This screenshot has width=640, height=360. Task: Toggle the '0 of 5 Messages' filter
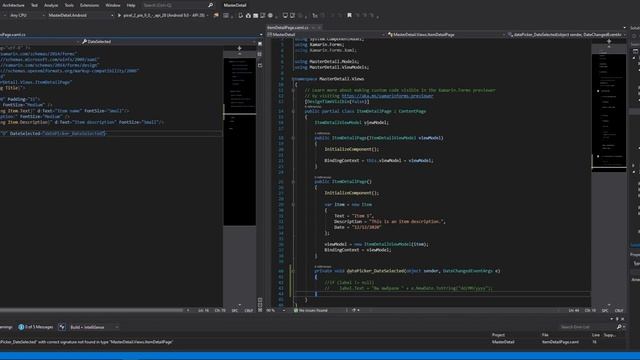pos(36,327)
